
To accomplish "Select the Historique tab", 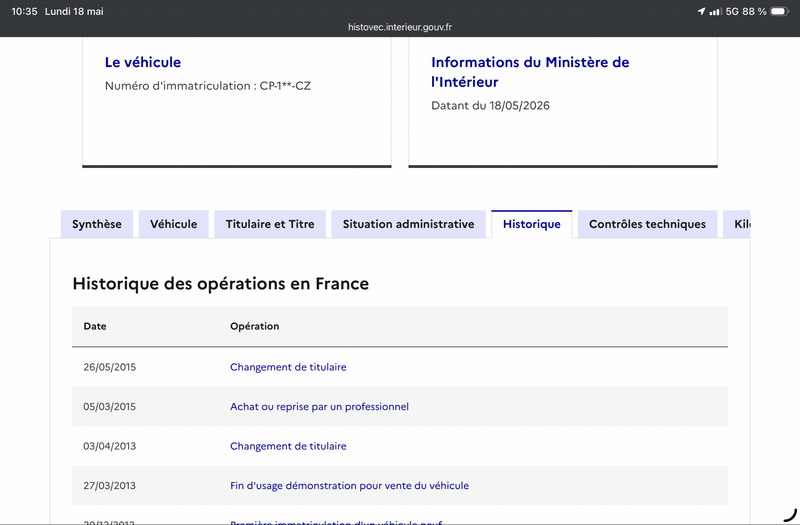I will pos(532,224).
